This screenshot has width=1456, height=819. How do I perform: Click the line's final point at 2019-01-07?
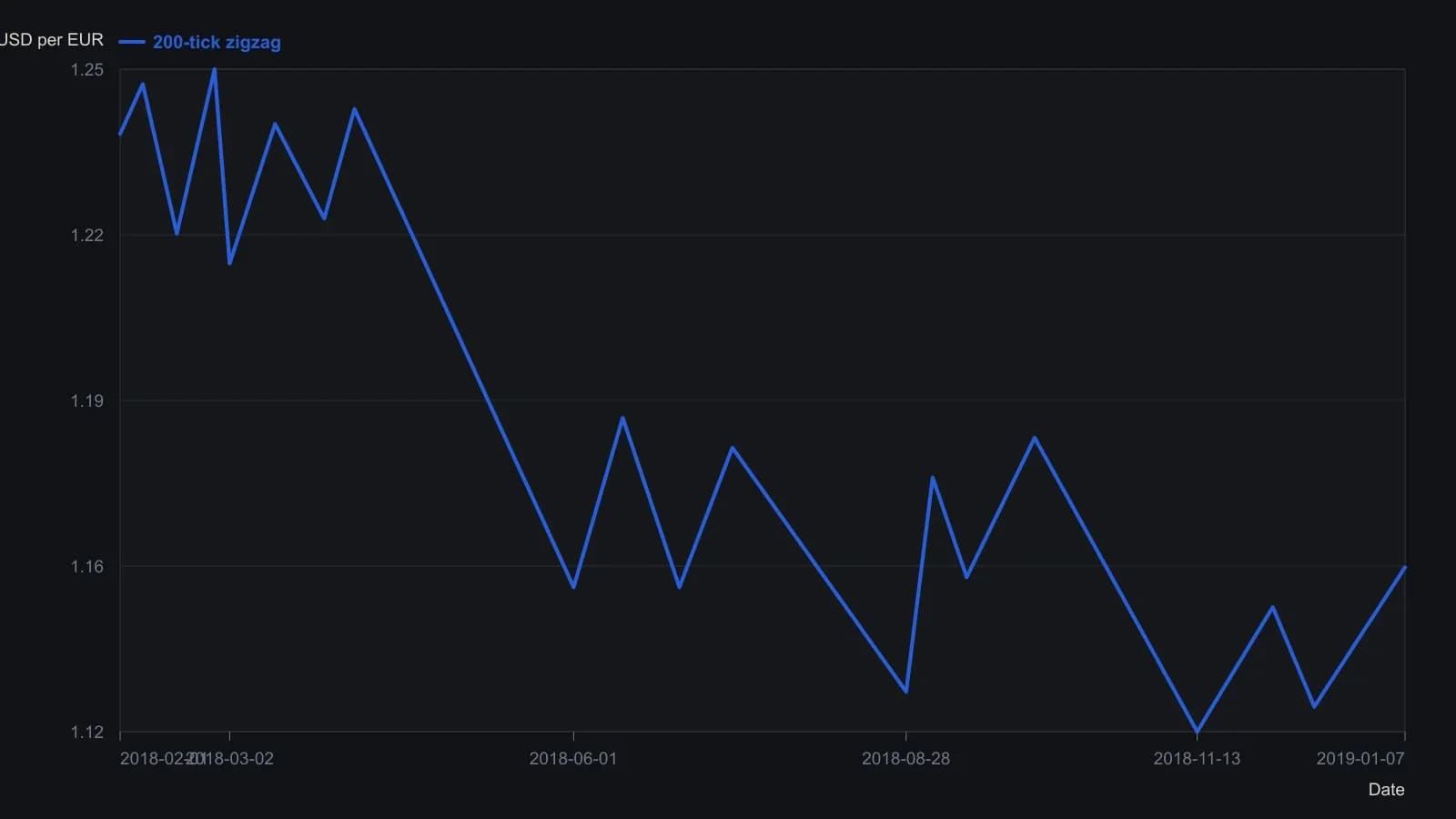tap(1404, 568)
